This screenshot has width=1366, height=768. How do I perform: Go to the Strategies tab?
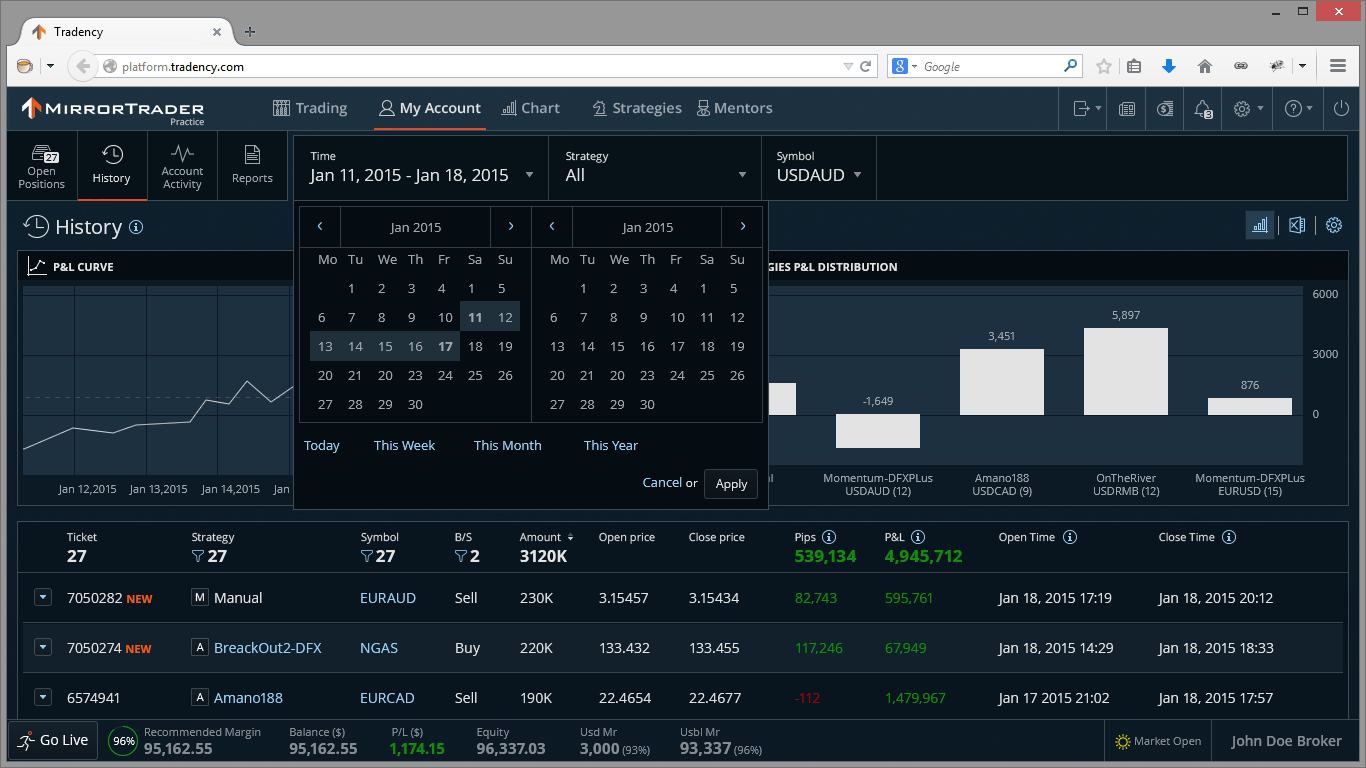click(637, 108)
